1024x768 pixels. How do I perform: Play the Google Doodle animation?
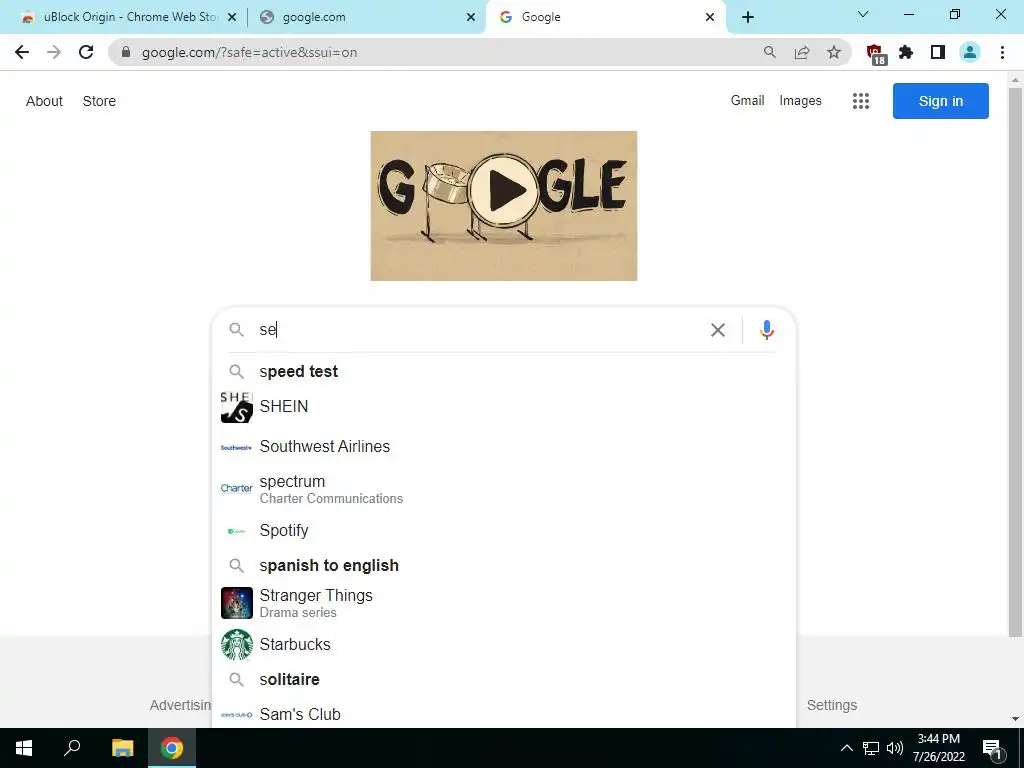coord(504,190)
